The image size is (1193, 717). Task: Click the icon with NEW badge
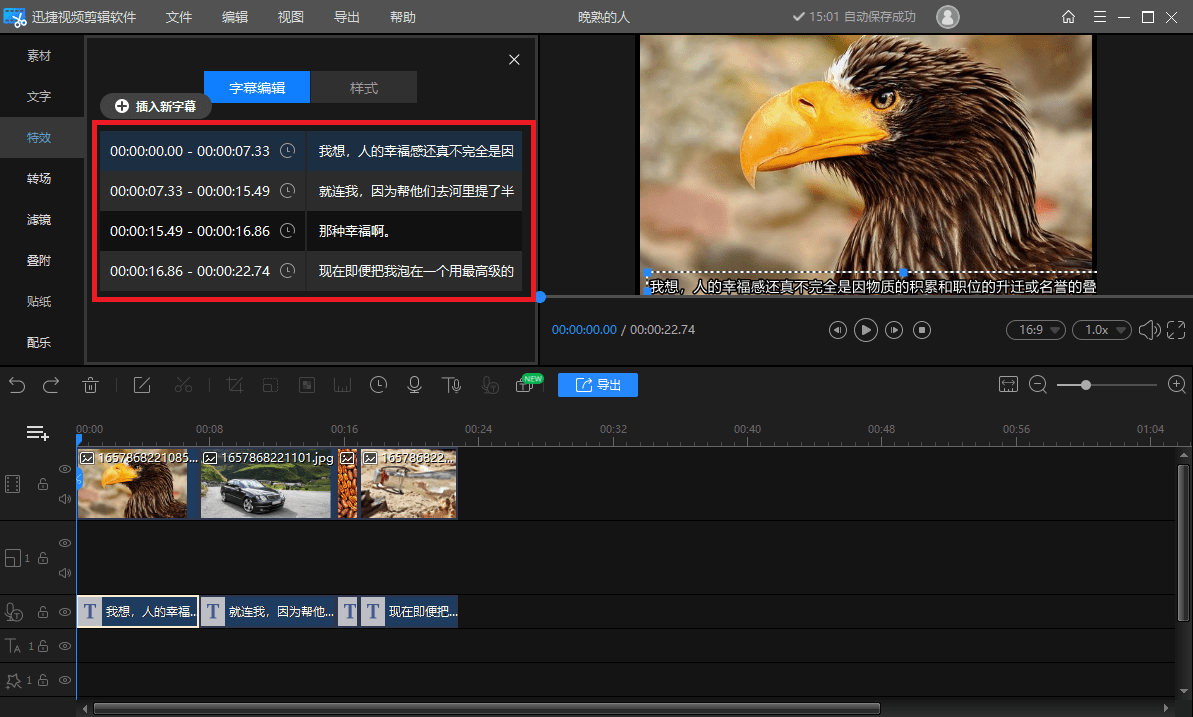(x=528, y=384)
